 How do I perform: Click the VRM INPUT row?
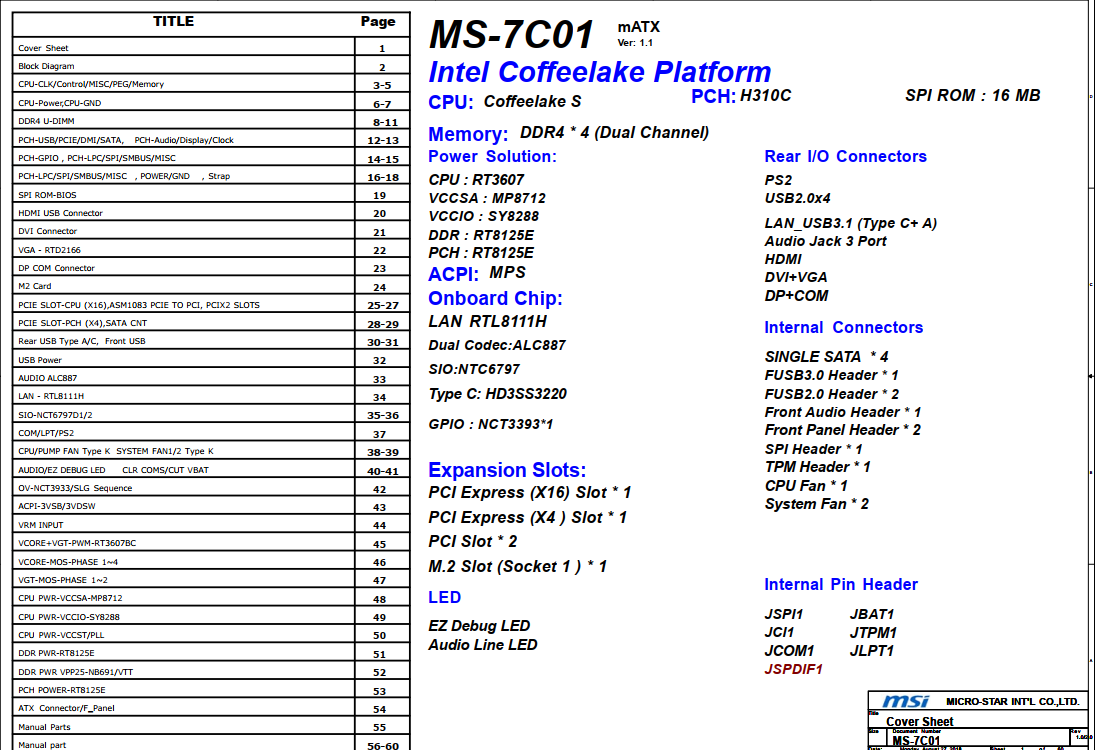coord(41,525)
